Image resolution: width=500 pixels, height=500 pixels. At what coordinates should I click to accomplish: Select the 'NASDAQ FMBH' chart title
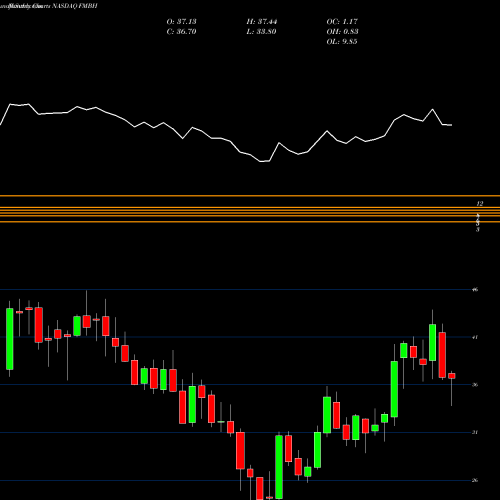tap(75, 6)
